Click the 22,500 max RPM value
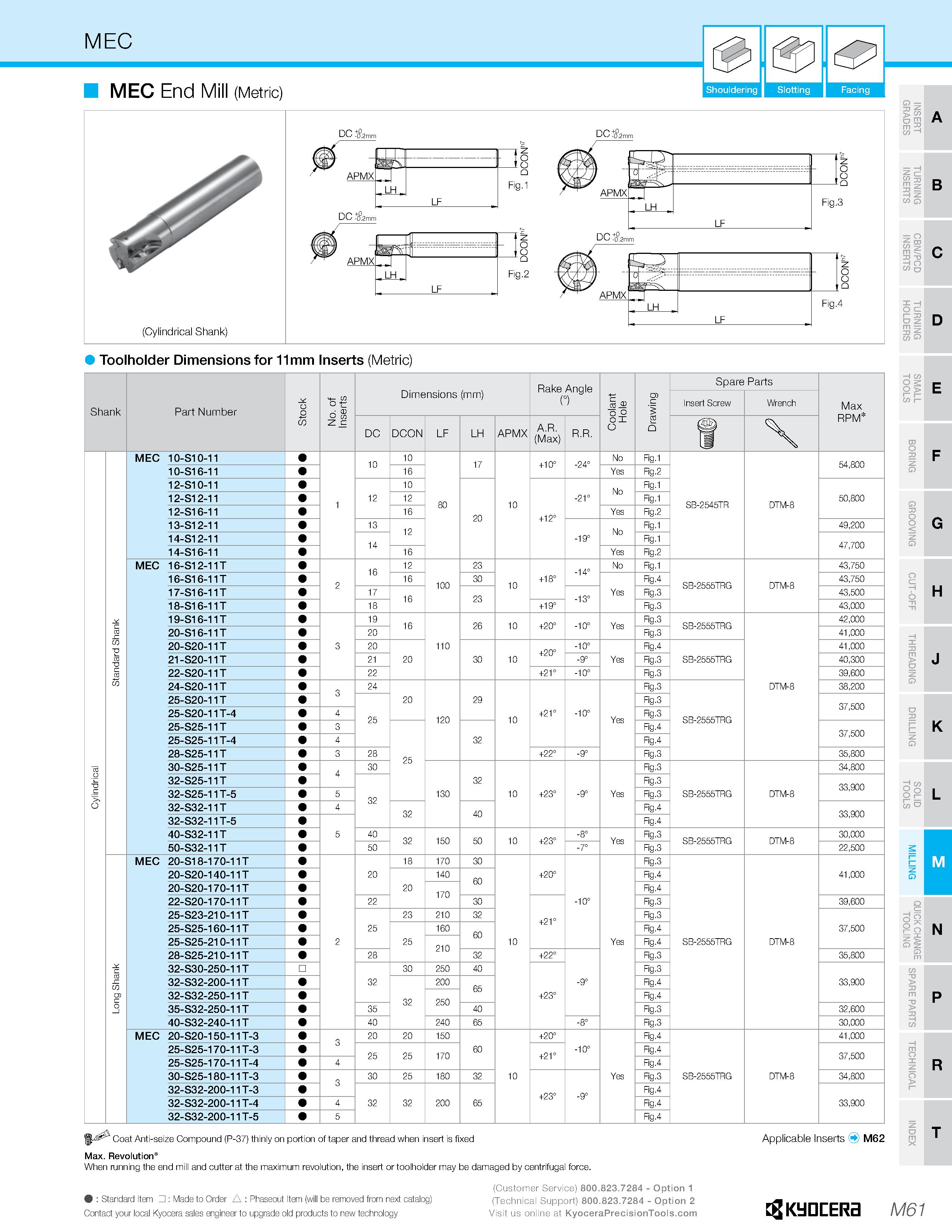Image resolution: width=952 pixels, height=1232 pixels. [851, 848]
